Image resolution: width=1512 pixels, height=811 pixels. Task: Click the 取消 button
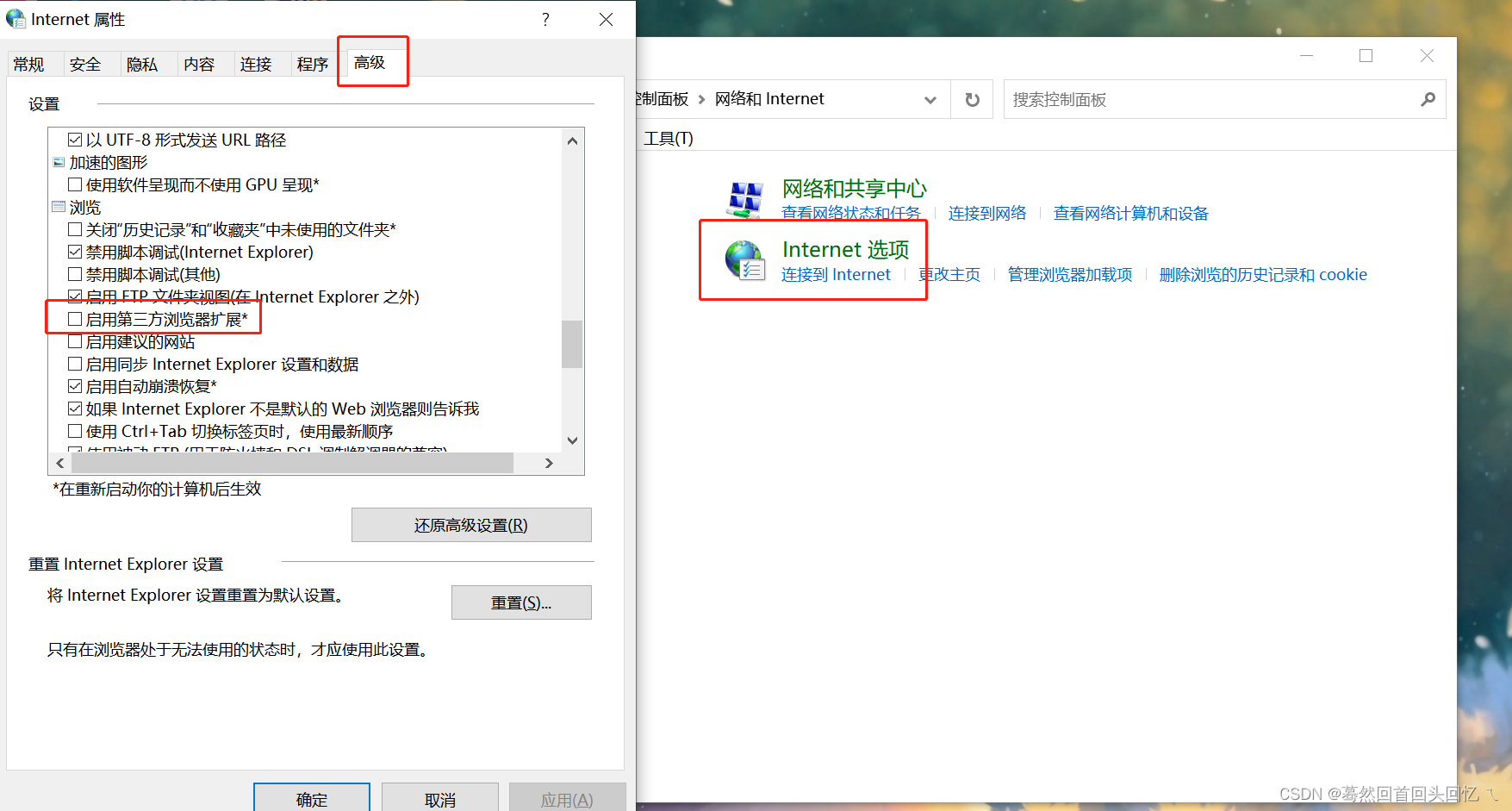(440, 799)
